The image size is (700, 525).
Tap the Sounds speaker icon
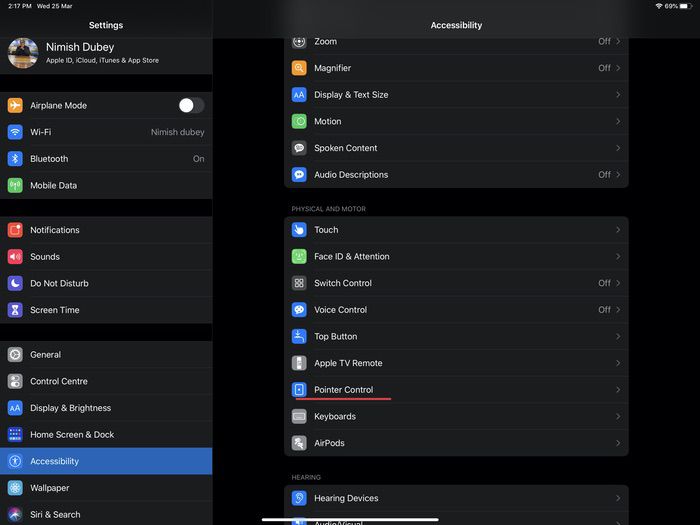coord(15,257)
